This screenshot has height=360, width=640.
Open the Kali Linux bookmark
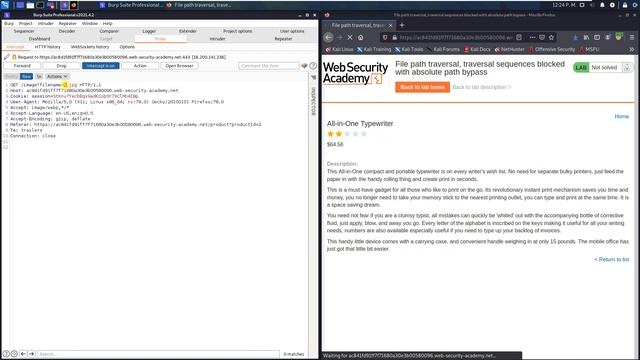339,49
